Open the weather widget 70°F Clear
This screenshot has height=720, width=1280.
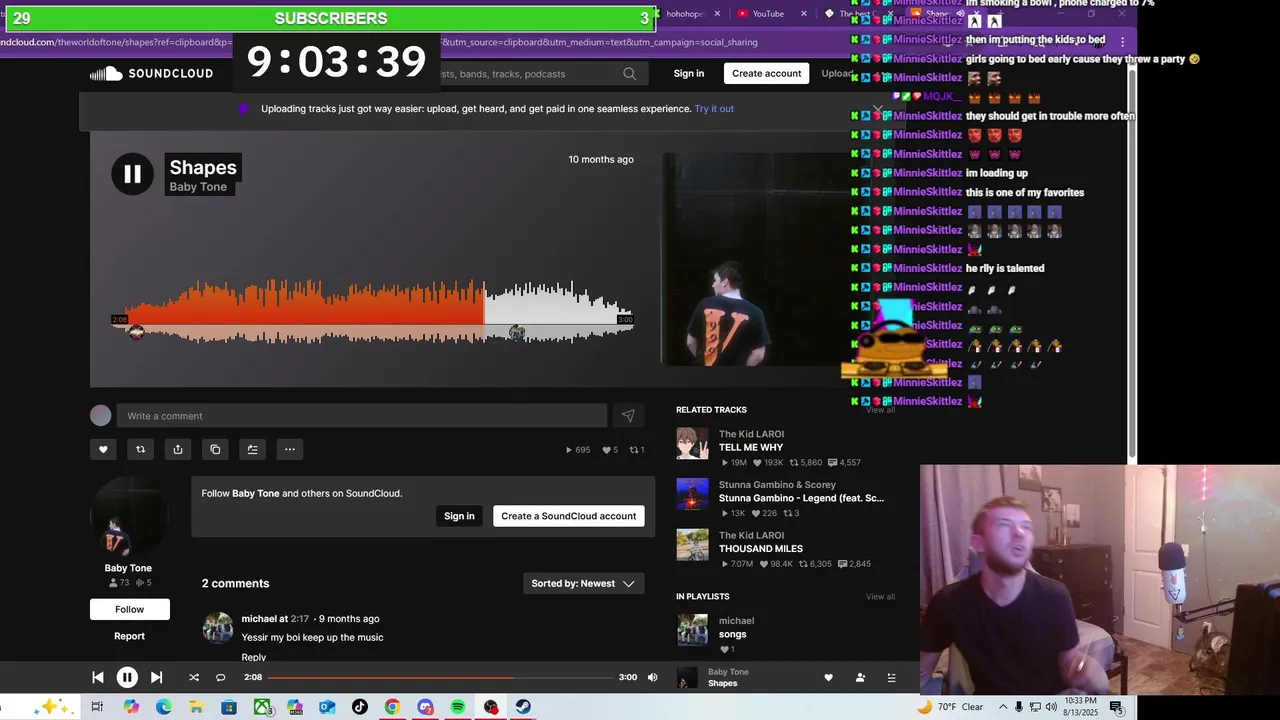click(951, 707)
